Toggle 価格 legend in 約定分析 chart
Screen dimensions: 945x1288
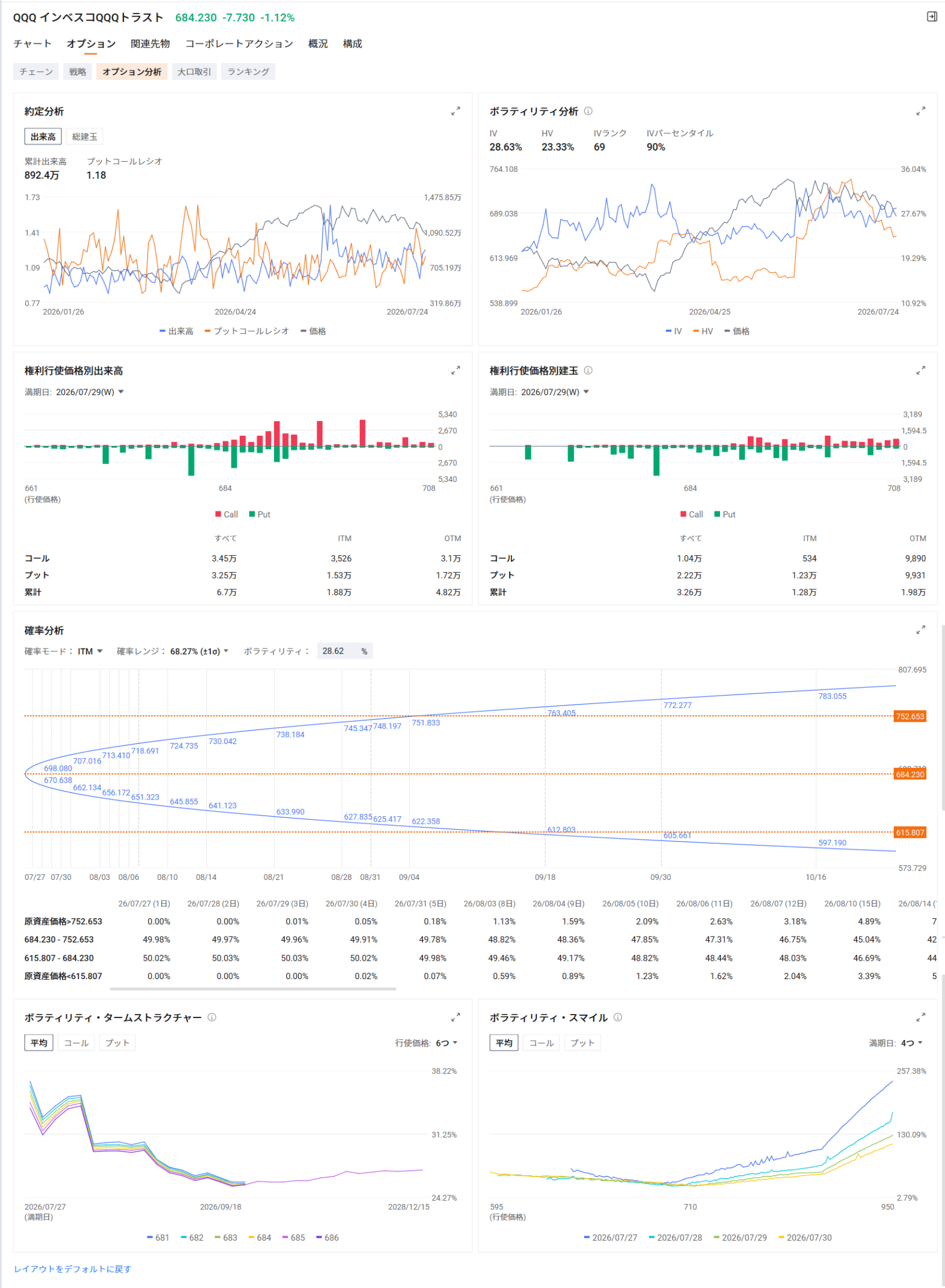(x=313, y=331)
